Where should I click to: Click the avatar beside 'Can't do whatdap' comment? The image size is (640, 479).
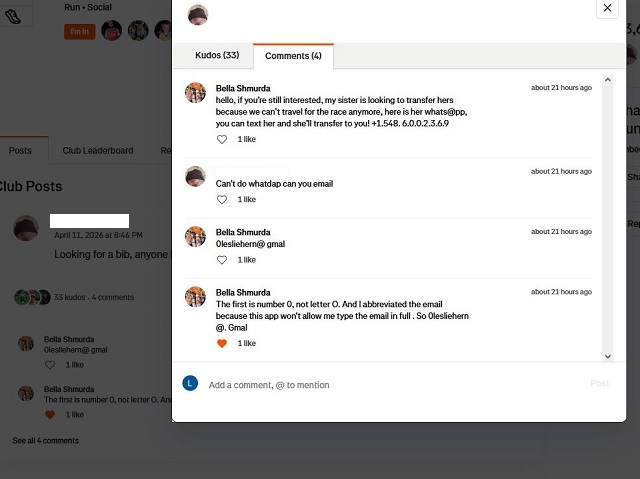click(196, 176)
